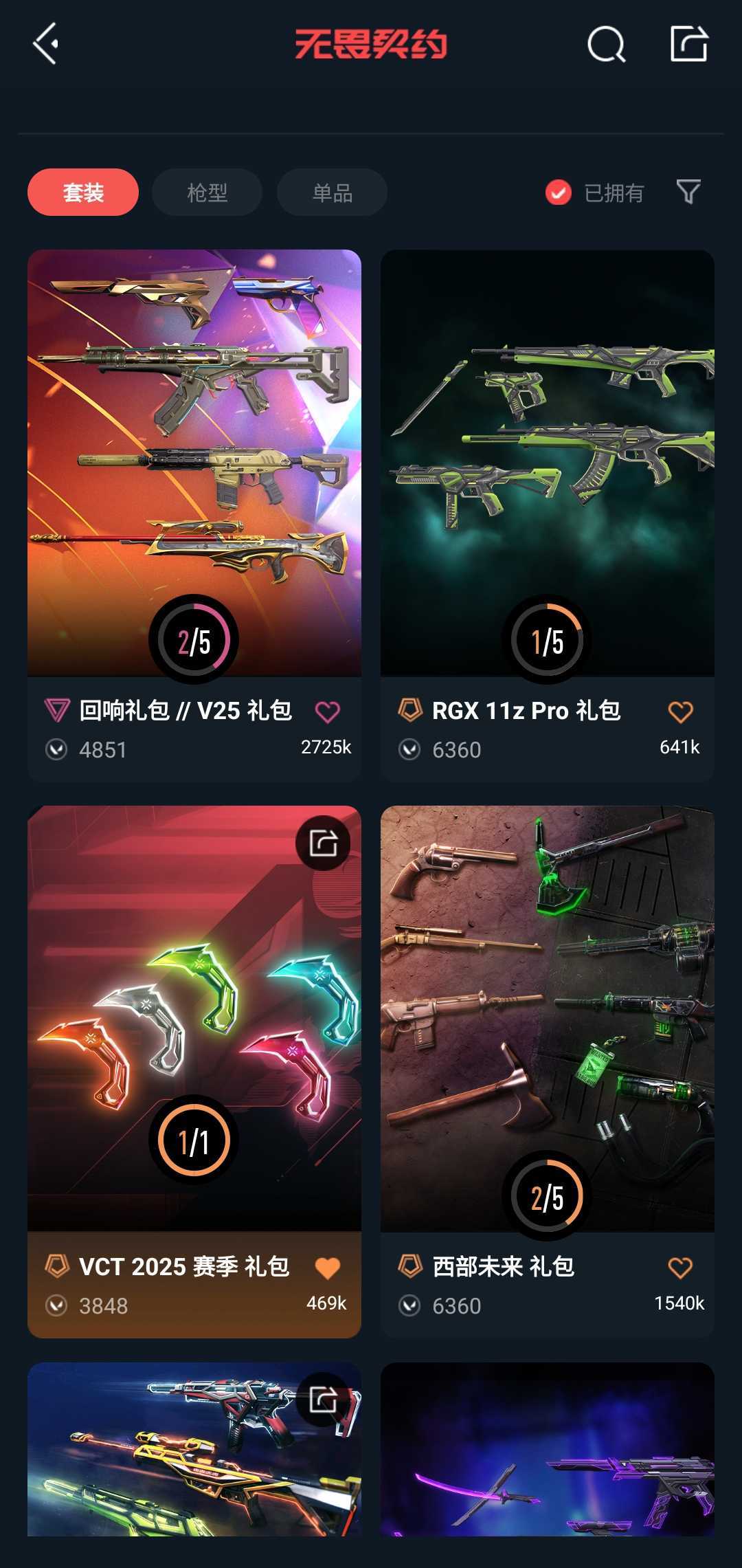The image size is (742, 1568).
Task: Open the 西部未来 礼包 weapons thumbnail
Action: [x=548, y=1019]
